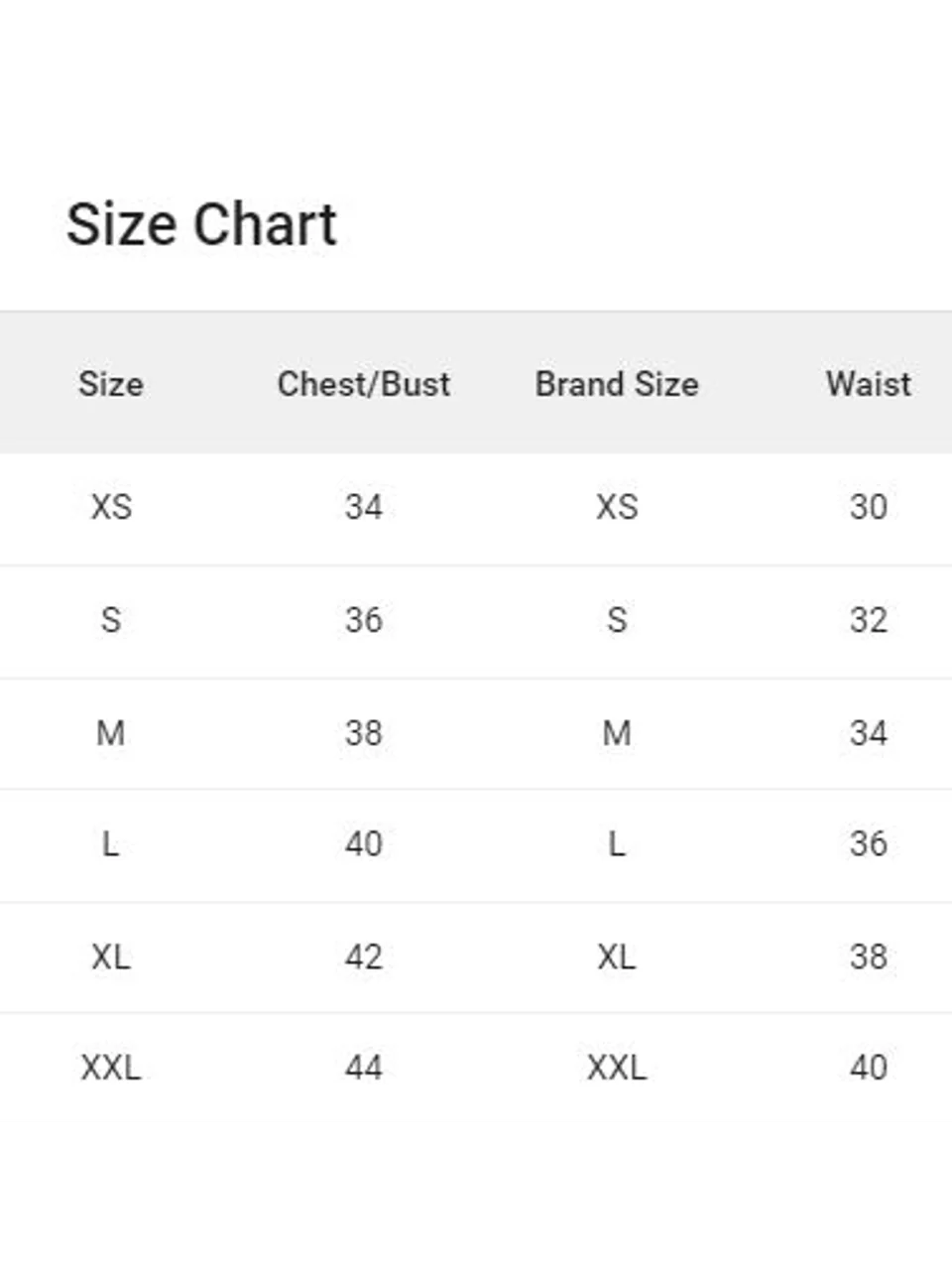This screenshot has height=1270, width=952.
Task: Select the XXL brand size cell
Action: point(617,1068)
